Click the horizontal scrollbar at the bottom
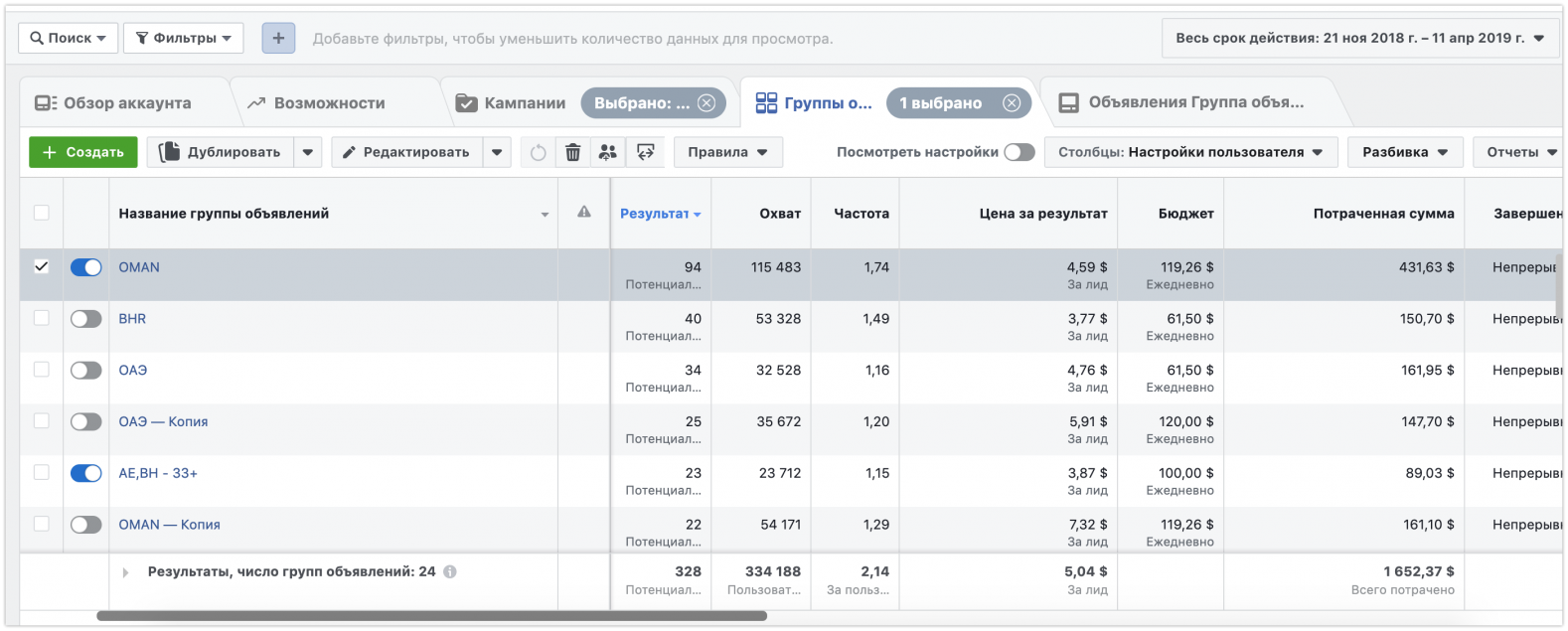1568x631 pixels. [431, 616]
